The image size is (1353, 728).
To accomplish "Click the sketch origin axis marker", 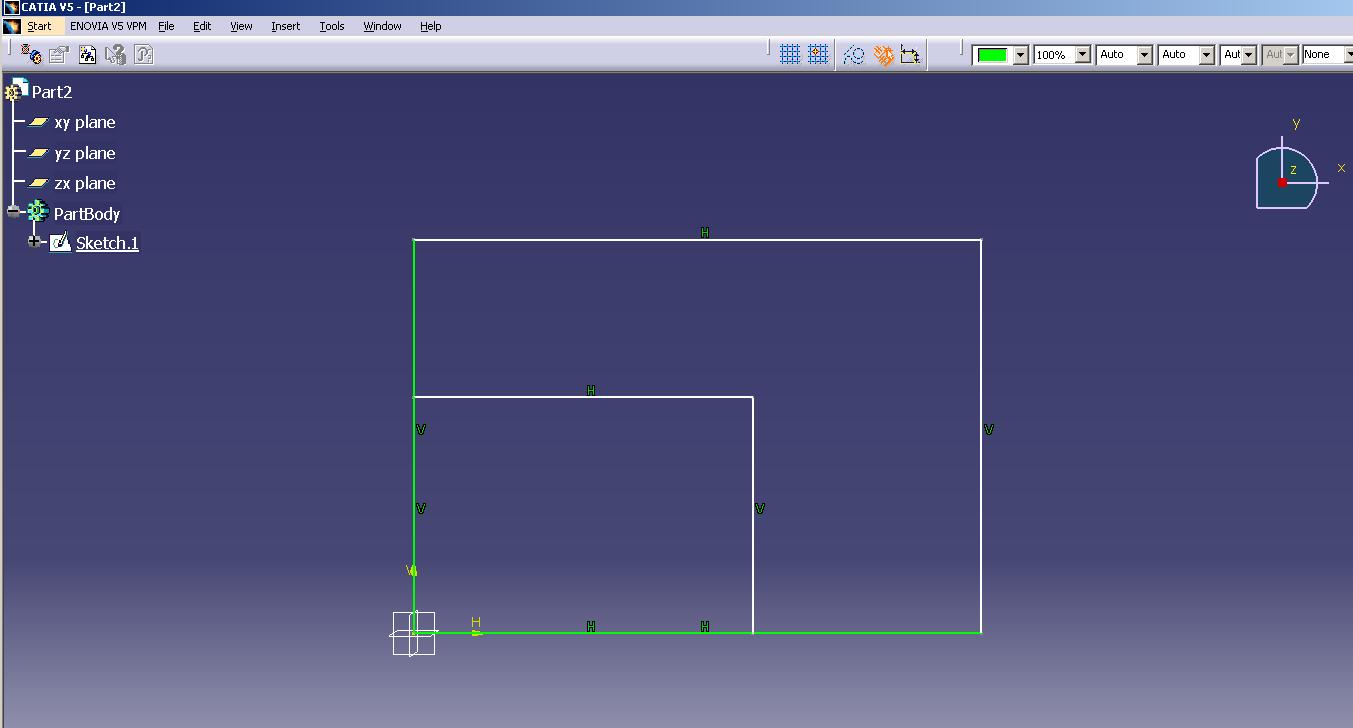I will click(414, 633).
